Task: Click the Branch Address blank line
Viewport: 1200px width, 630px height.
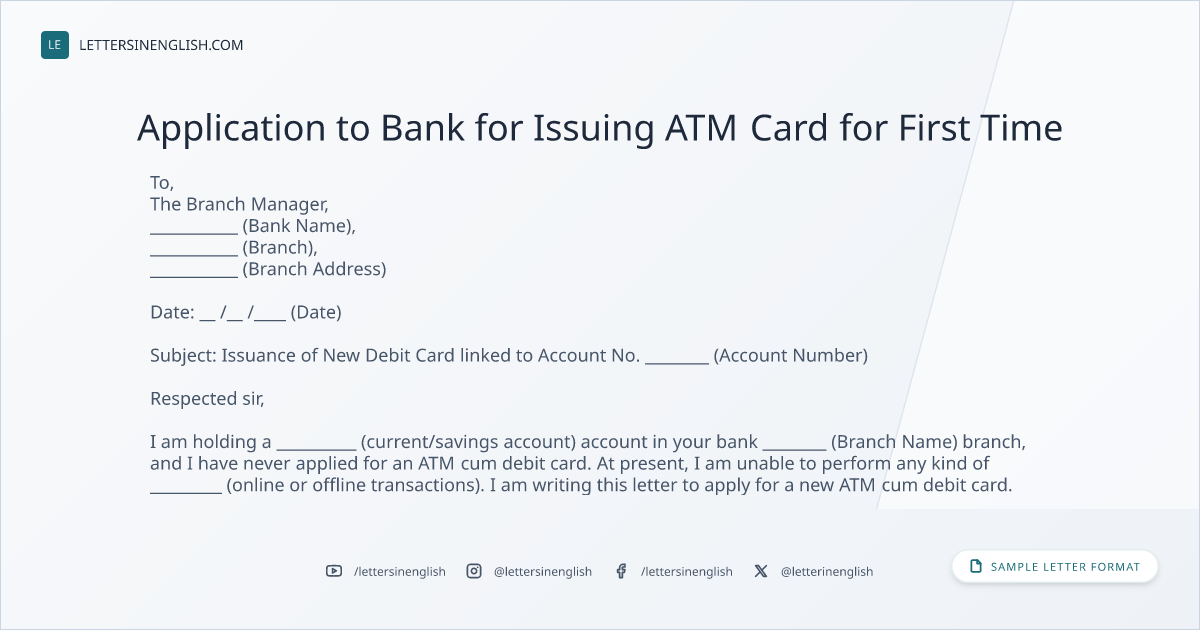Action: pyautogui.click(x=194, y=270)
